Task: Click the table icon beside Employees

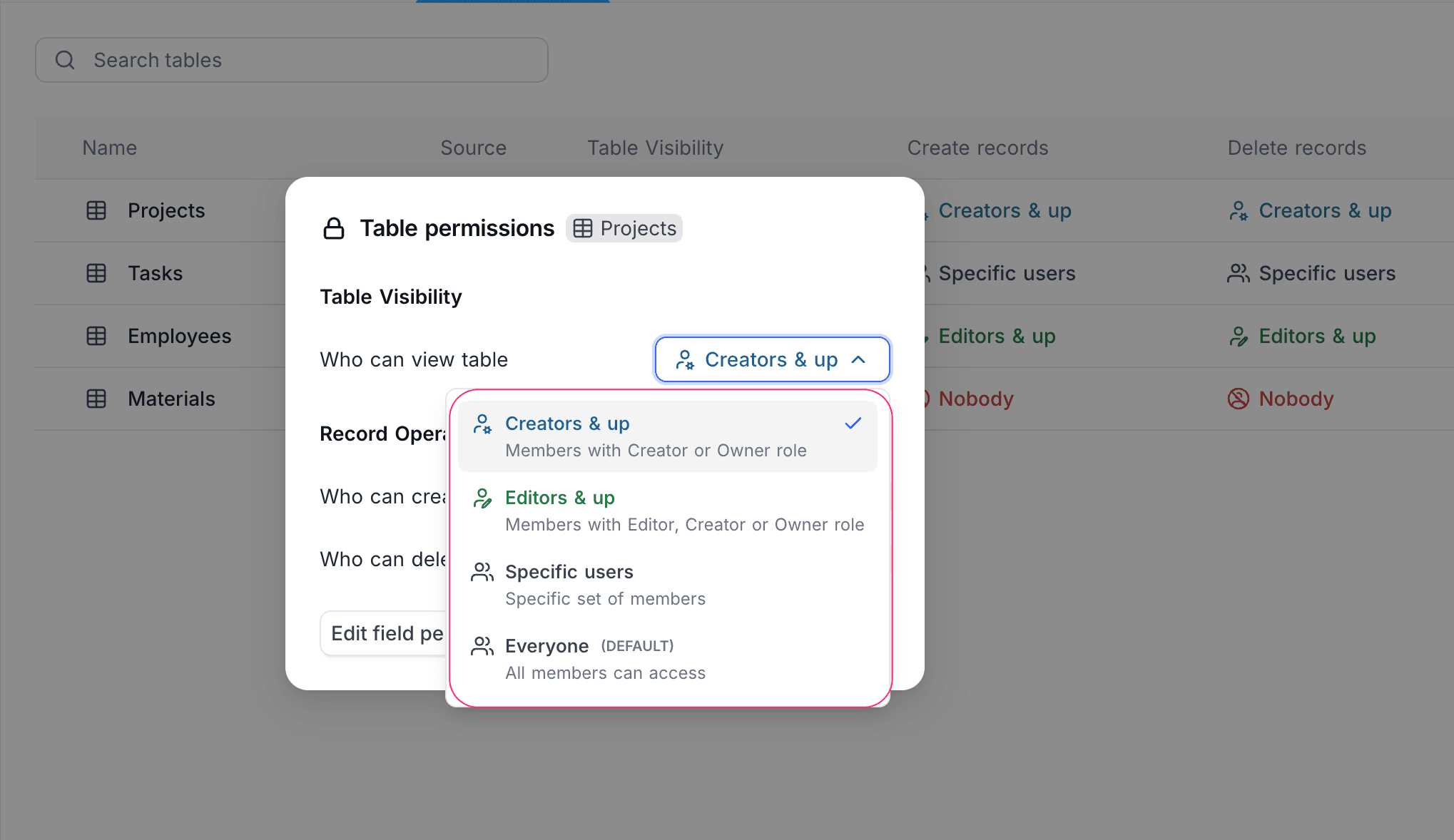Action: [x=96, y=336]
